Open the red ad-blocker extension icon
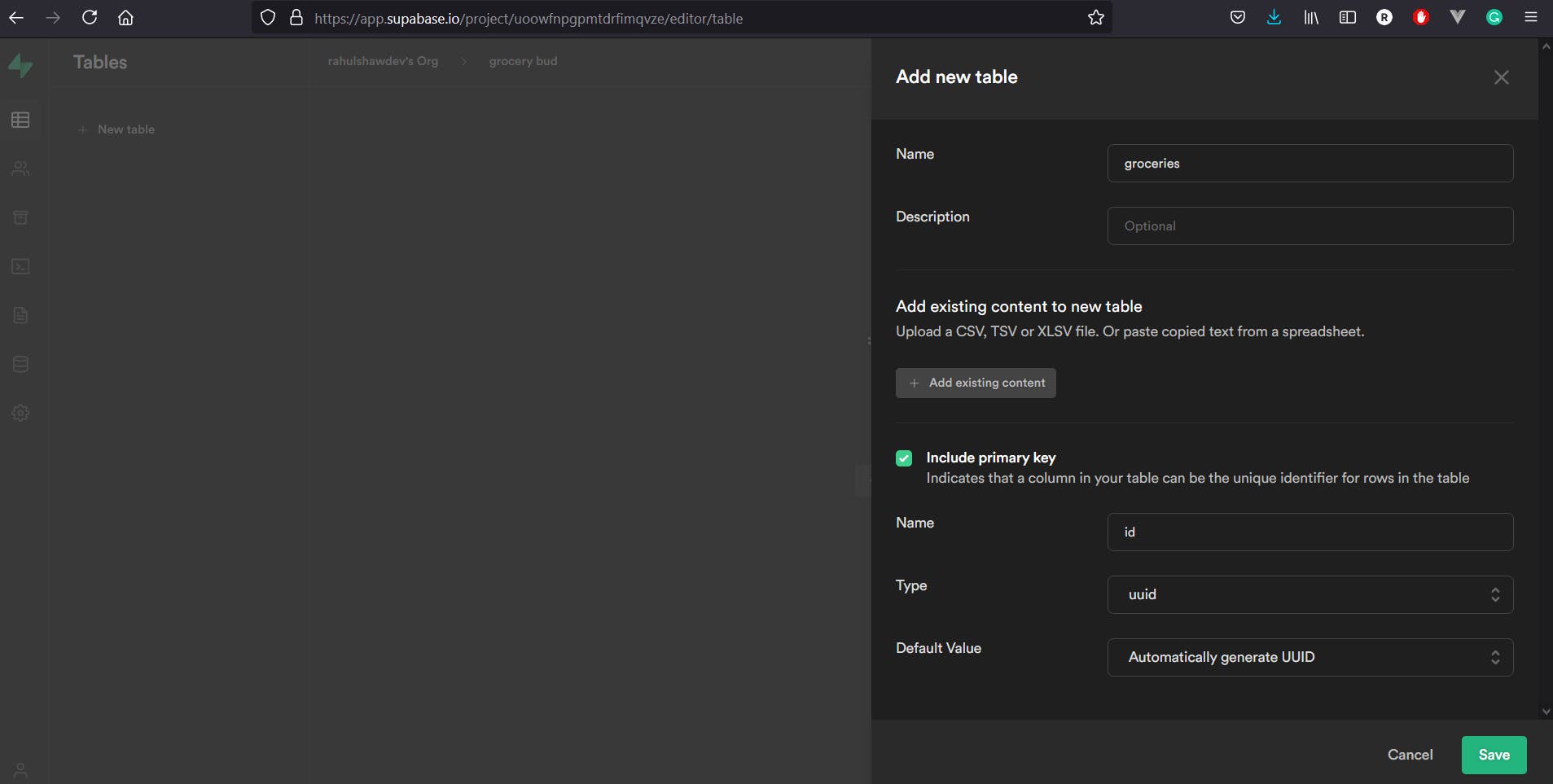Screen dimensions: 1553x784 [x=1421, y=18]
